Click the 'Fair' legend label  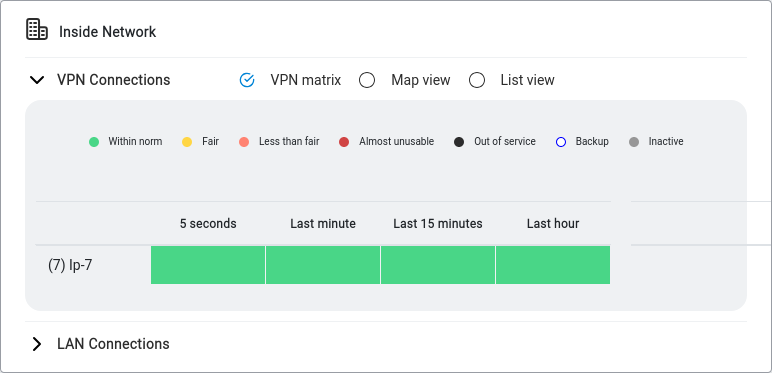[210, 141]
